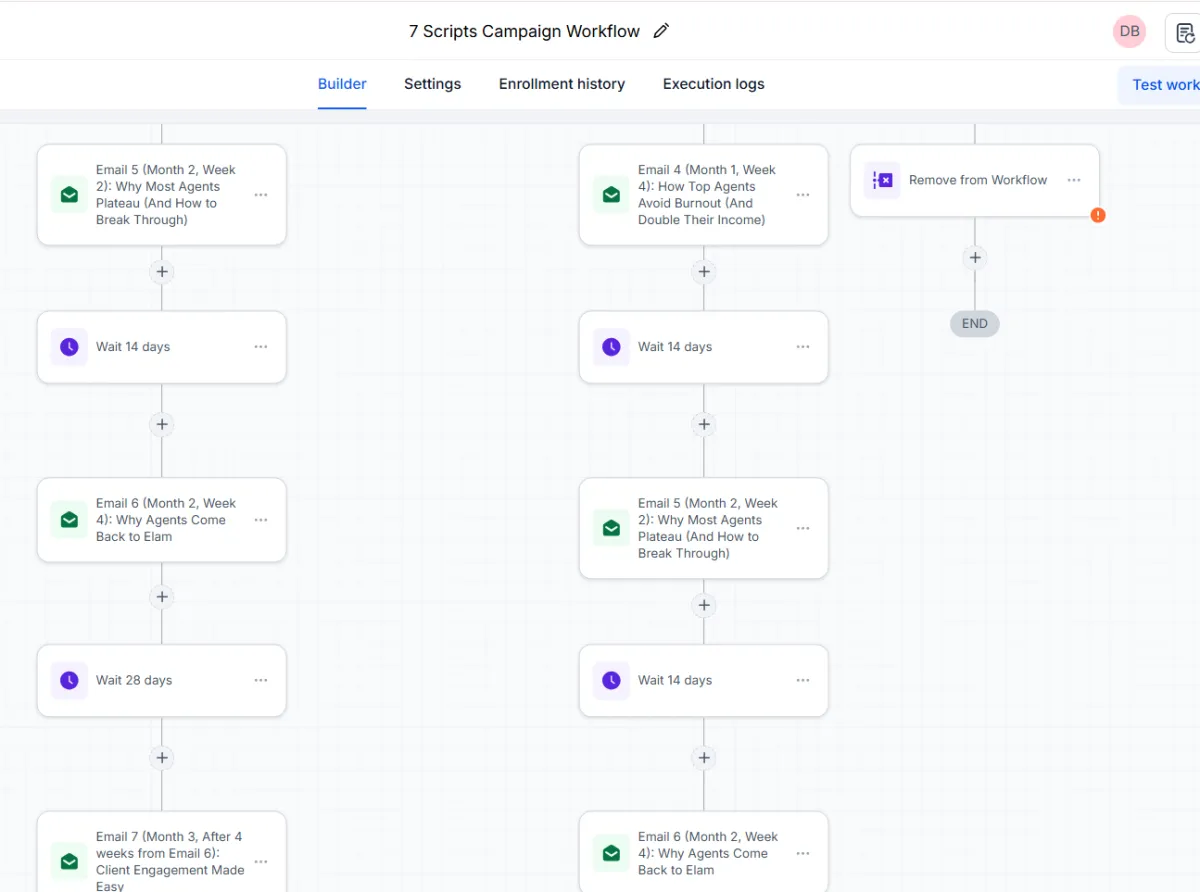Switch to the Builder tab

point(342,84)
